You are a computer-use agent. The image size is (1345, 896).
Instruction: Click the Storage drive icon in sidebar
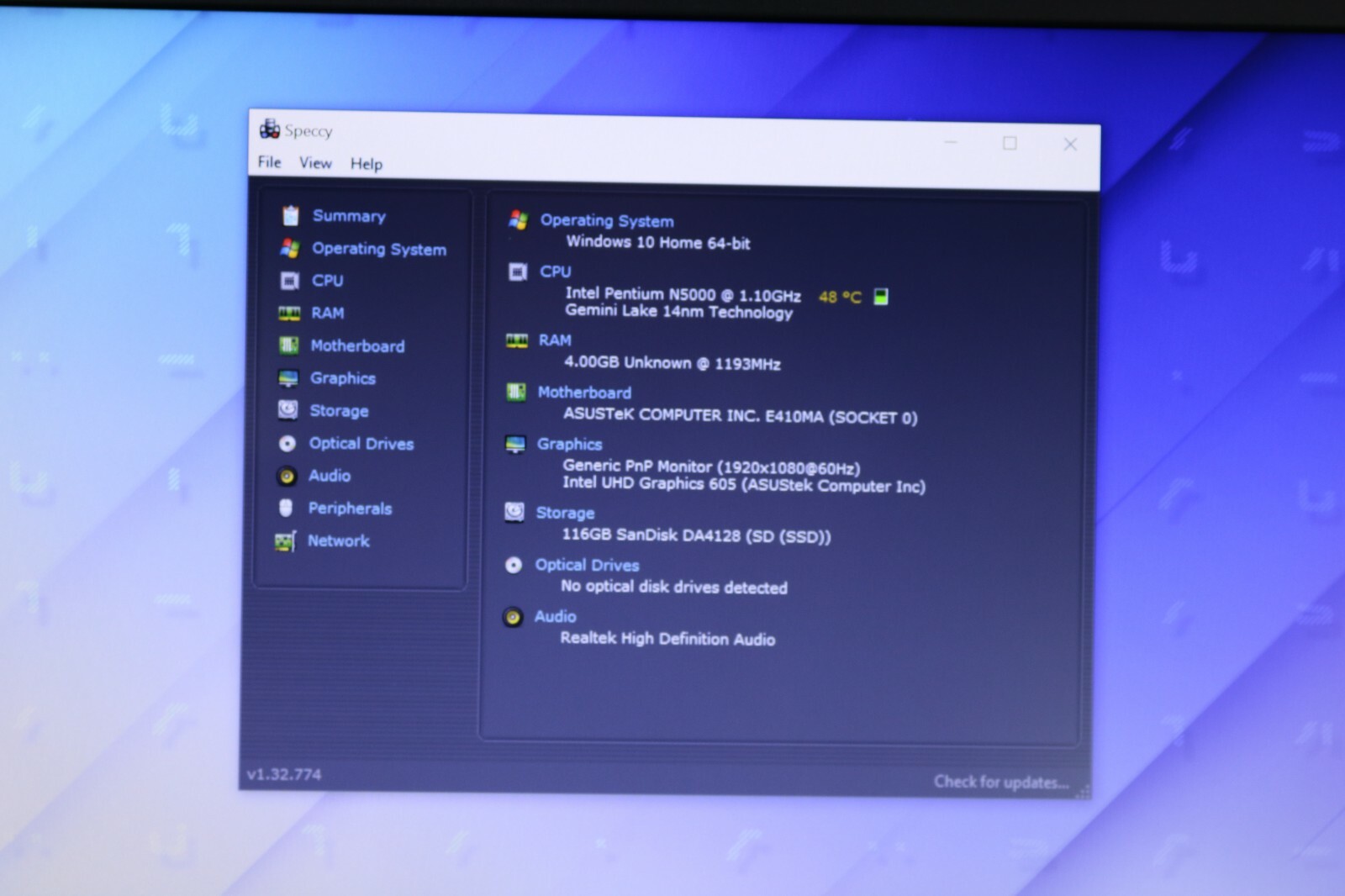click(287, 410)
